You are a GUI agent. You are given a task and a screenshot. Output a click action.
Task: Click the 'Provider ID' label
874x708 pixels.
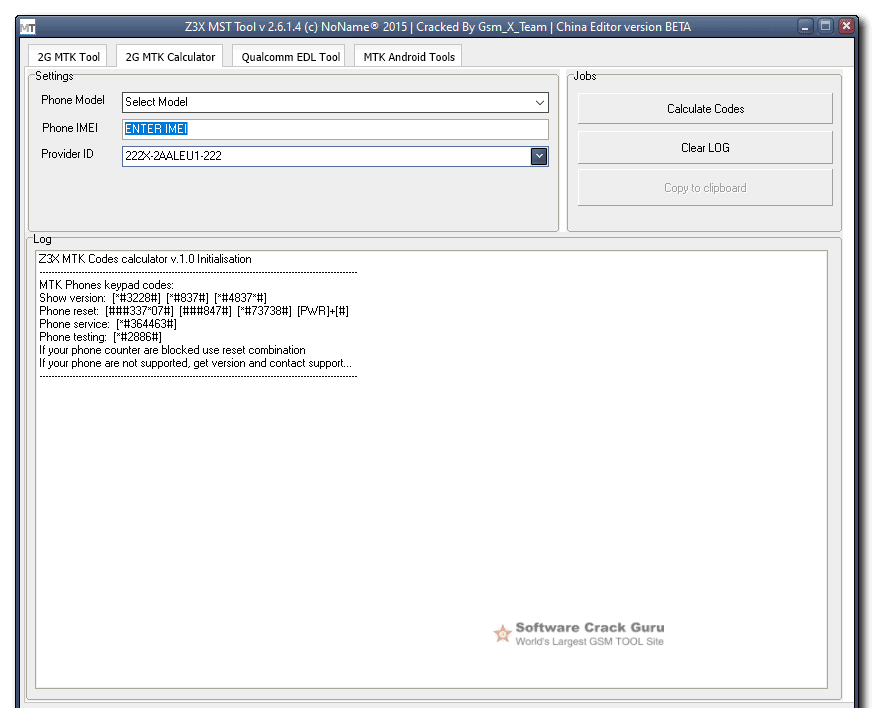click(67, 154)
